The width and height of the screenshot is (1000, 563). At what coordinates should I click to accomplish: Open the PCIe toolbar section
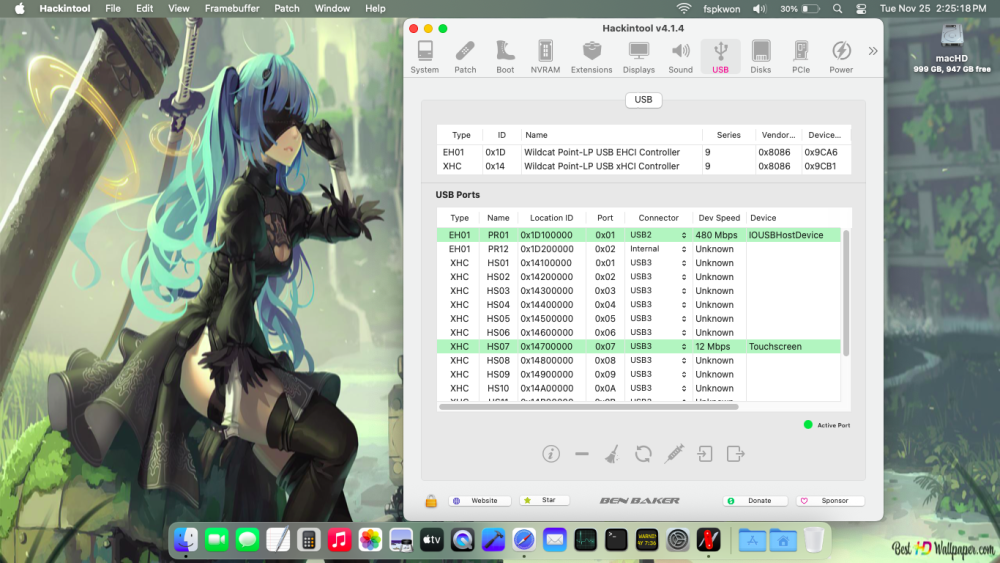click(801, 57)
